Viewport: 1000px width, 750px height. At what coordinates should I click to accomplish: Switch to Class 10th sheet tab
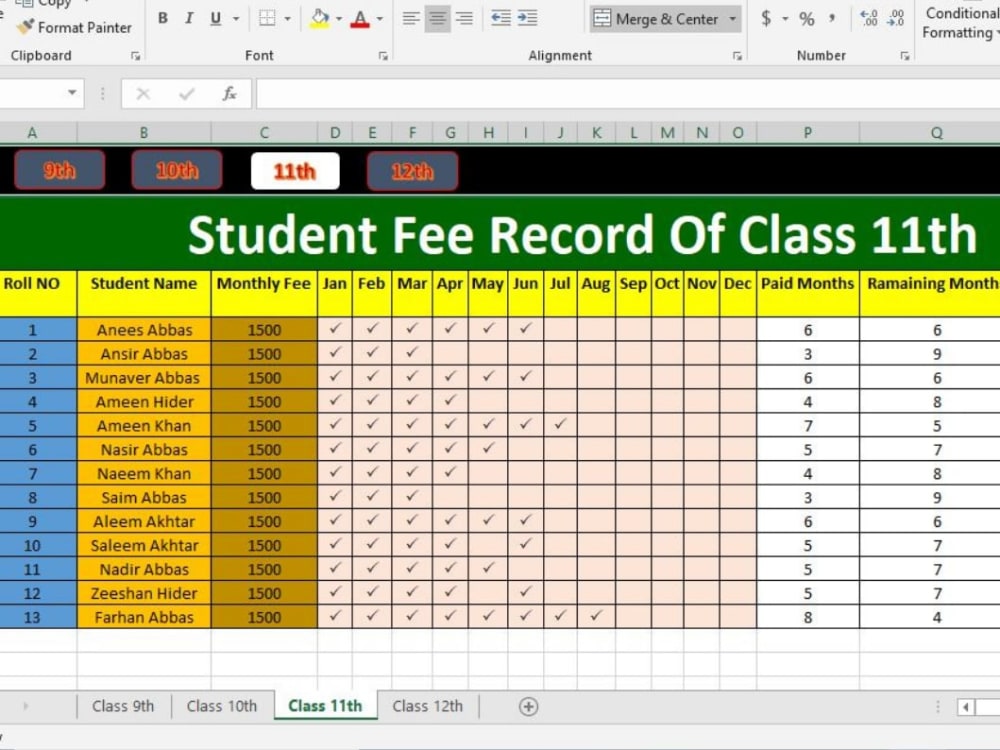coord(222,706)
